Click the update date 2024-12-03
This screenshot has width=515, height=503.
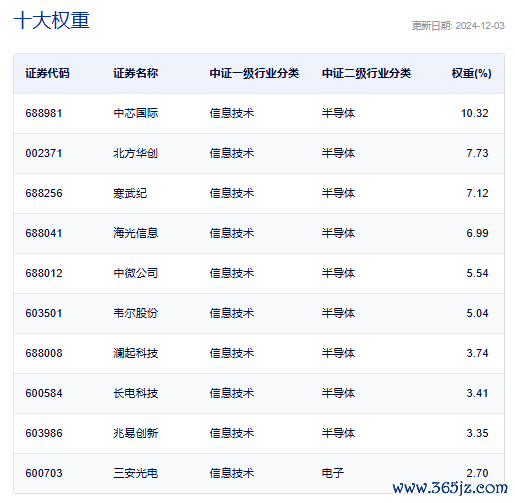(x=480, y=26)
